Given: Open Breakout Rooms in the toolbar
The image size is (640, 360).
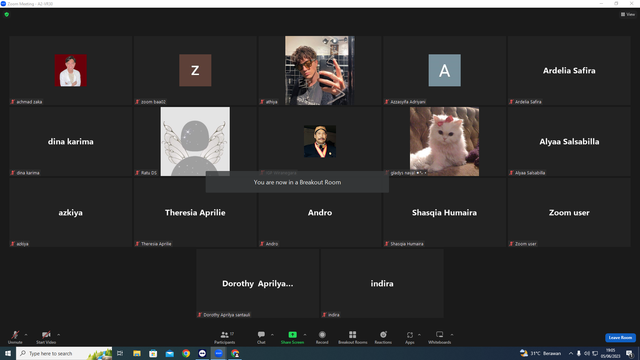Looking at the screenshot, I should point(353,337).
